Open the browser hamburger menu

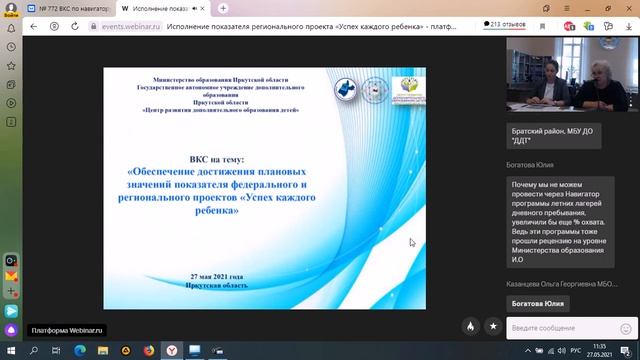click(567, 8)
